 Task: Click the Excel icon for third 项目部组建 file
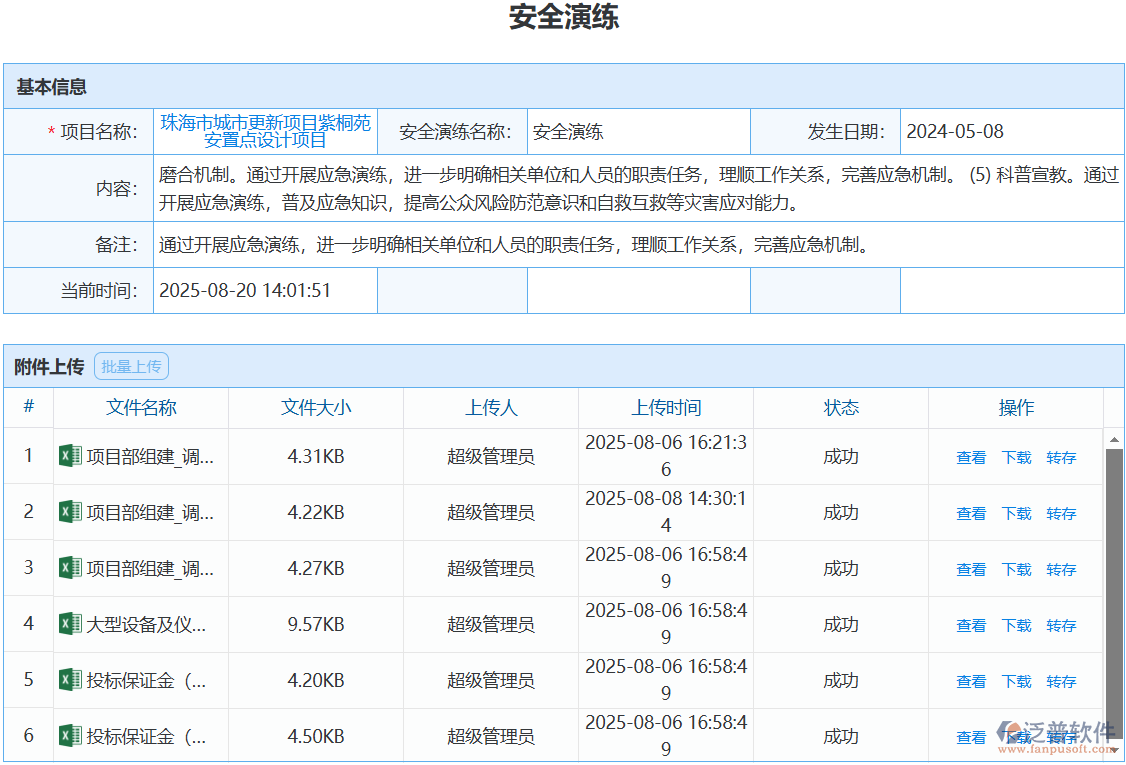tap(70, 568)
